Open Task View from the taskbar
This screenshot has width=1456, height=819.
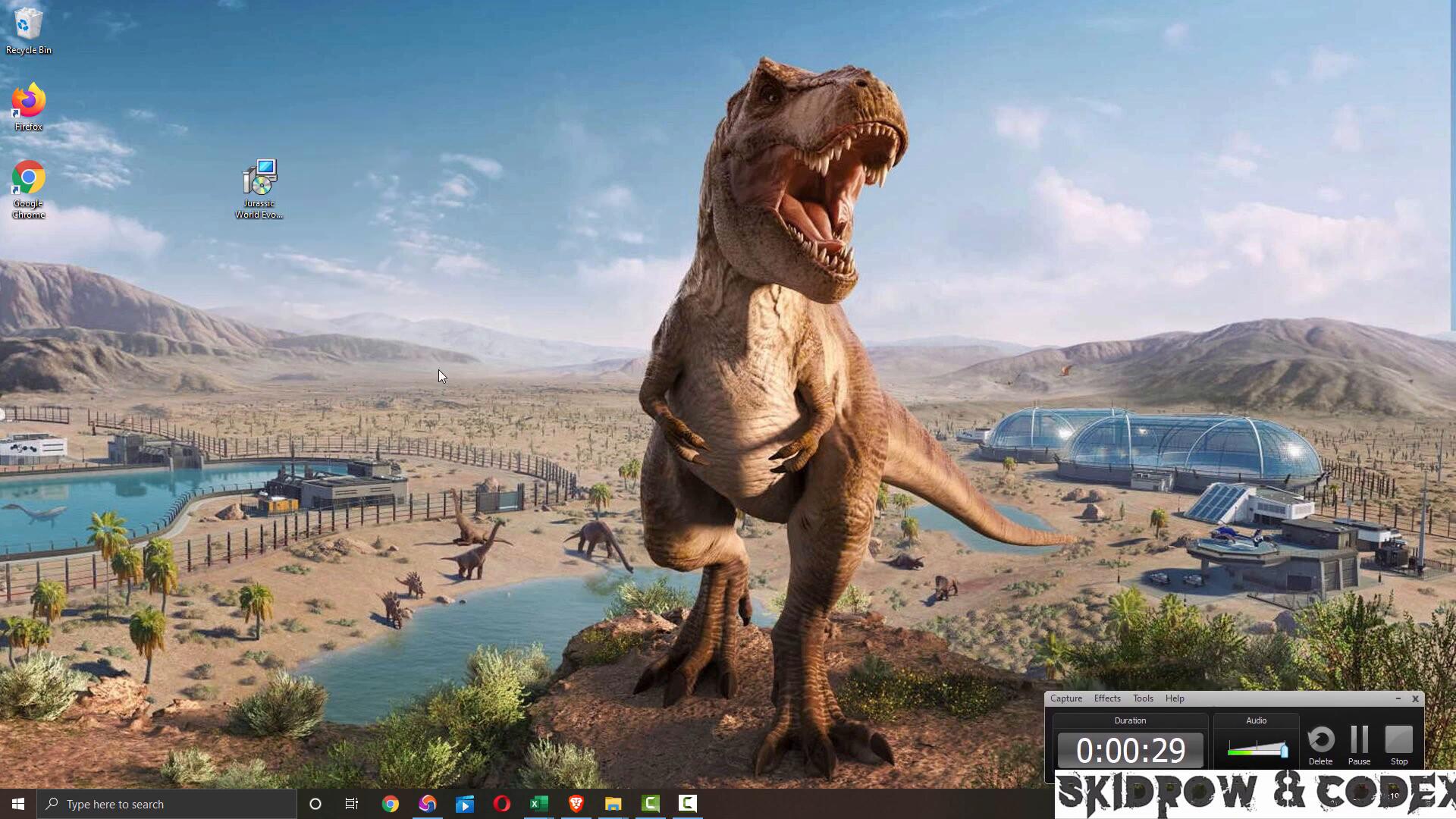click(352, 804)
